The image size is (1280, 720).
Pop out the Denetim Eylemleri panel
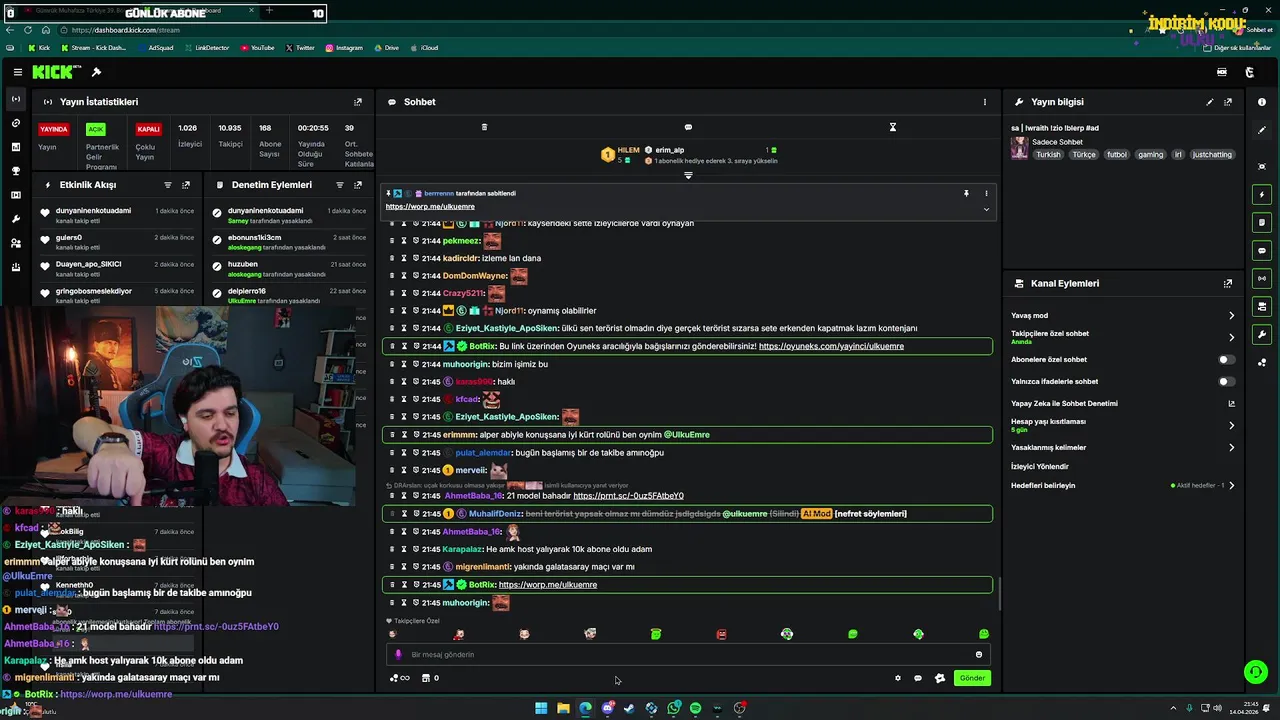pos(358,185)
